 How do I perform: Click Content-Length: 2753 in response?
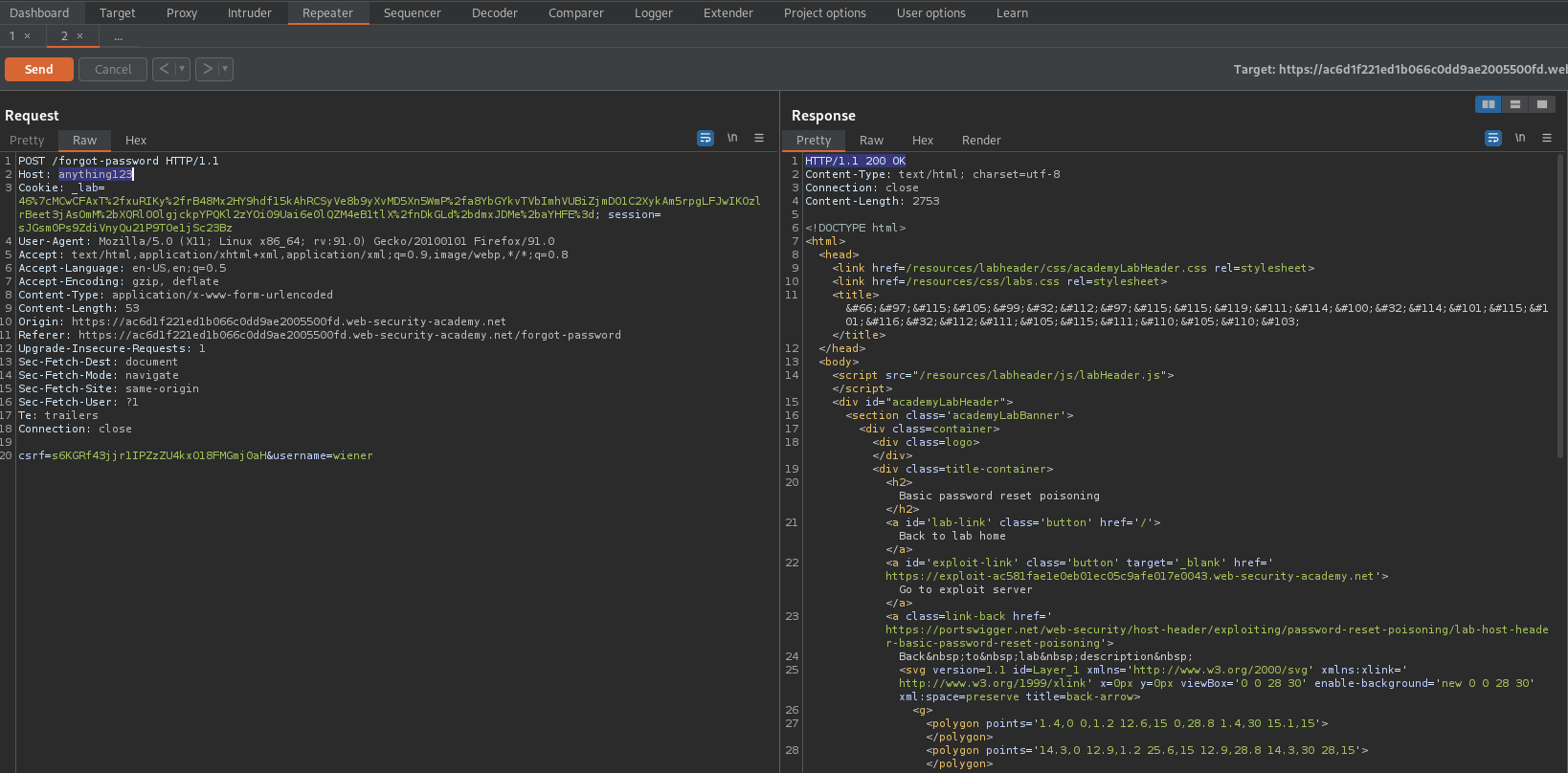tap(872, 201)
